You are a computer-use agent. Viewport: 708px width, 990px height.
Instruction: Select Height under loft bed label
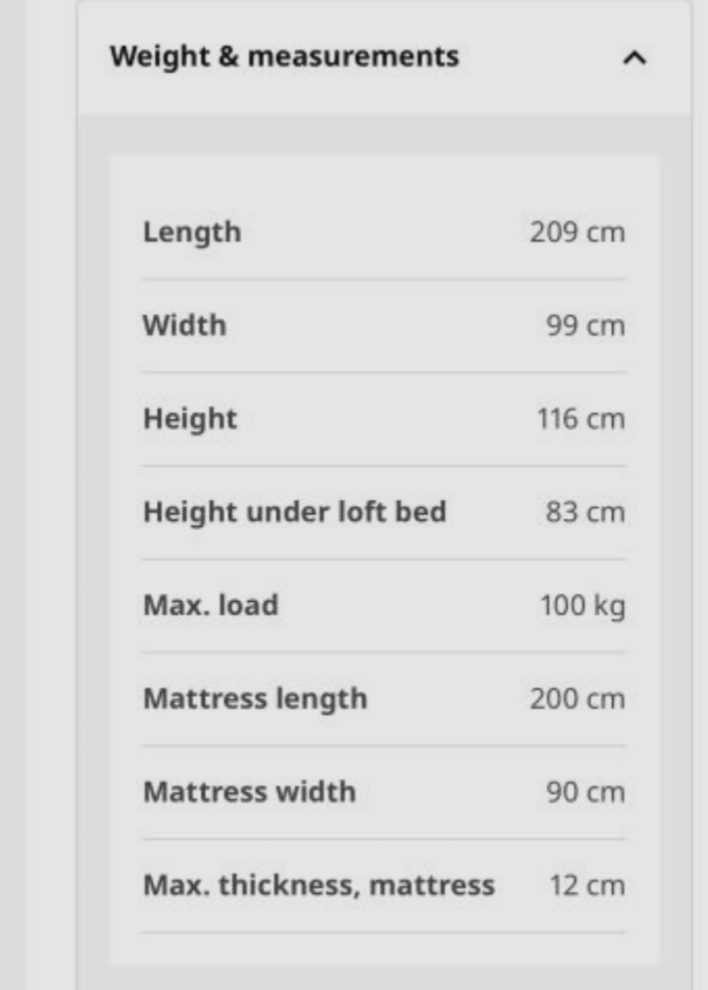[x=295, y=512]
